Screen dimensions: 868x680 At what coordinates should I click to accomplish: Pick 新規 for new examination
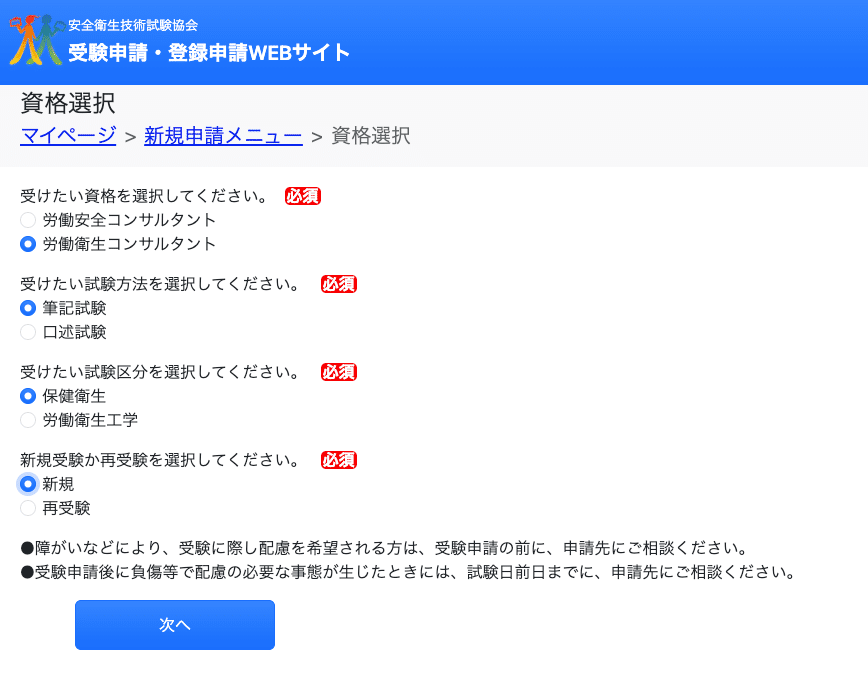coord(28,484)
